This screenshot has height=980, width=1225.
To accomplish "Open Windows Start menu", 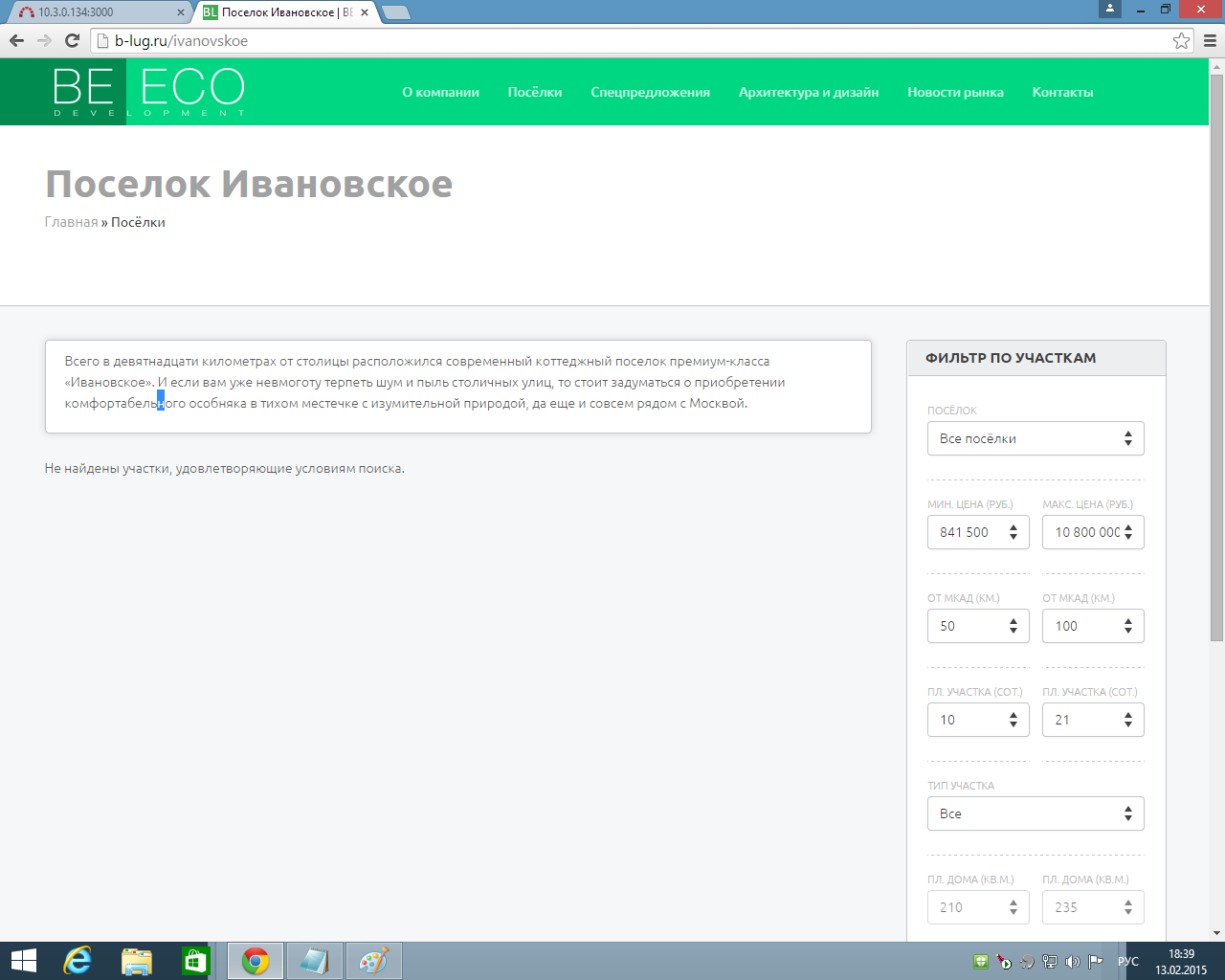I will [23, 960].
